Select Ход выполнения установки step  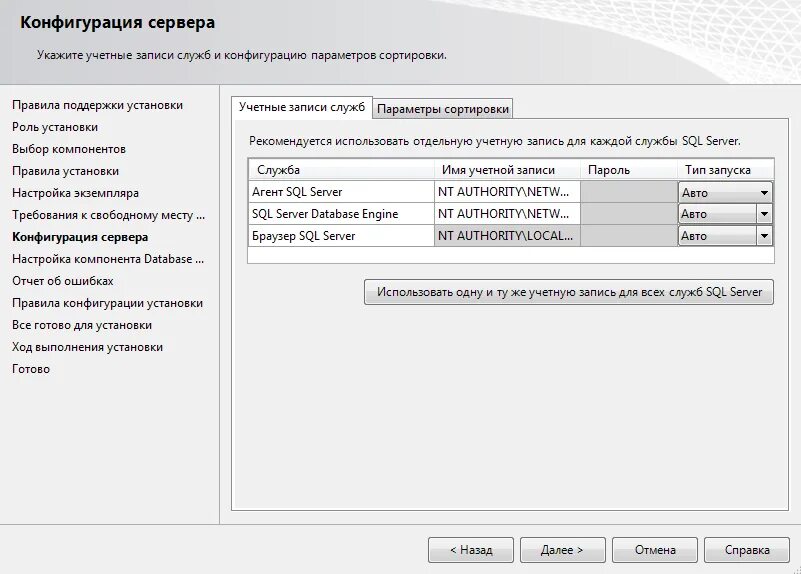(x=87, y=347)
